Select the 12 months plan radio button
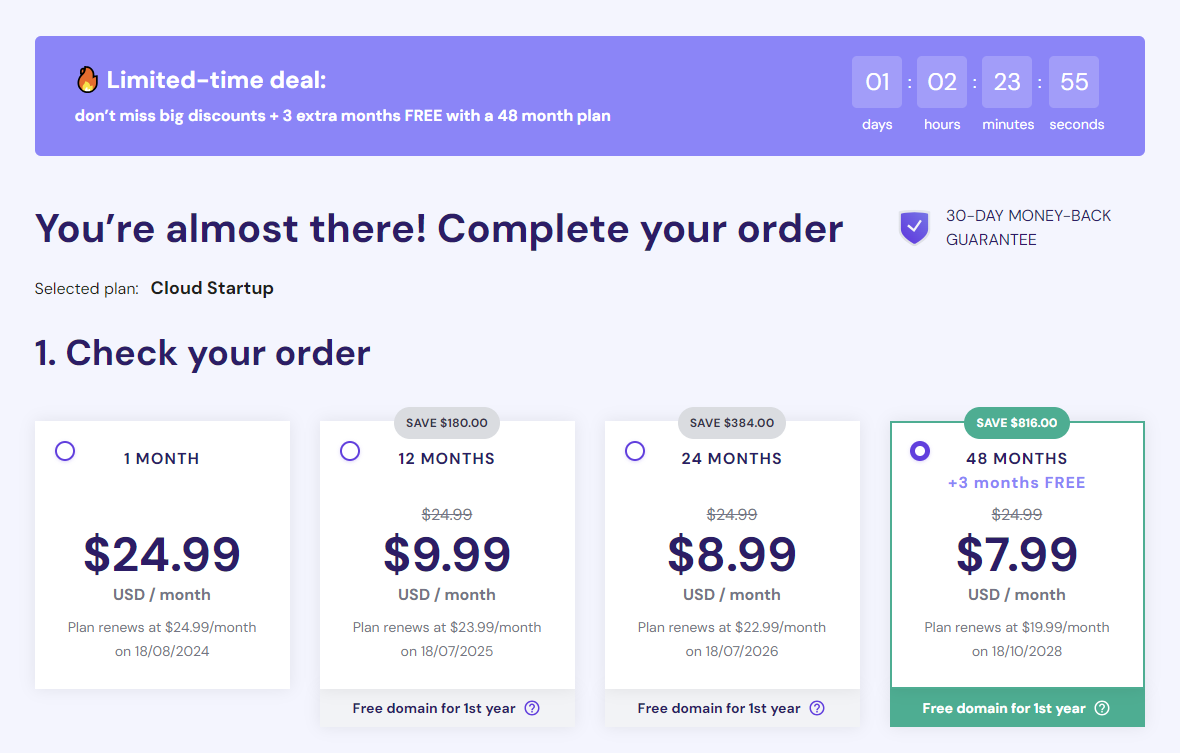Screen dimensions: 1180x753 click(x=350, y=451)
